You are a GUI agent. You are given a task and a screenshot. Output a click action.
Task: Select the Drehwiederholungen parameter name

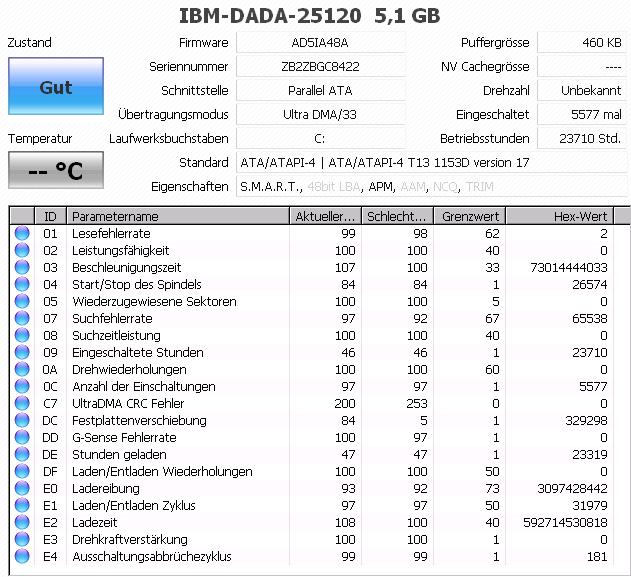click(129, 369)
